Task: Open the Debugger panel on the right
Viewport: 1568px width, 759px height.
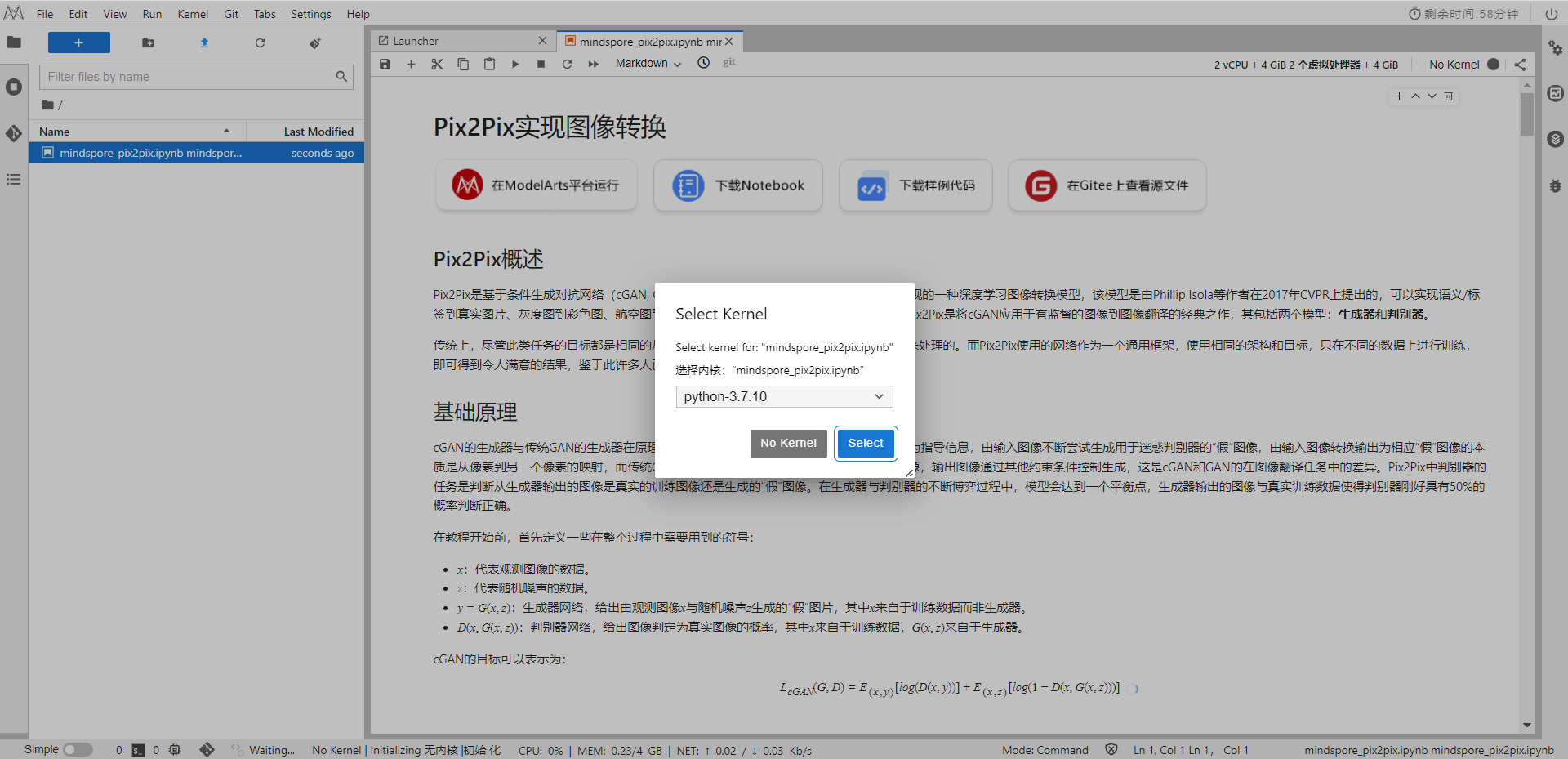Action: [x=1556, y=186]
